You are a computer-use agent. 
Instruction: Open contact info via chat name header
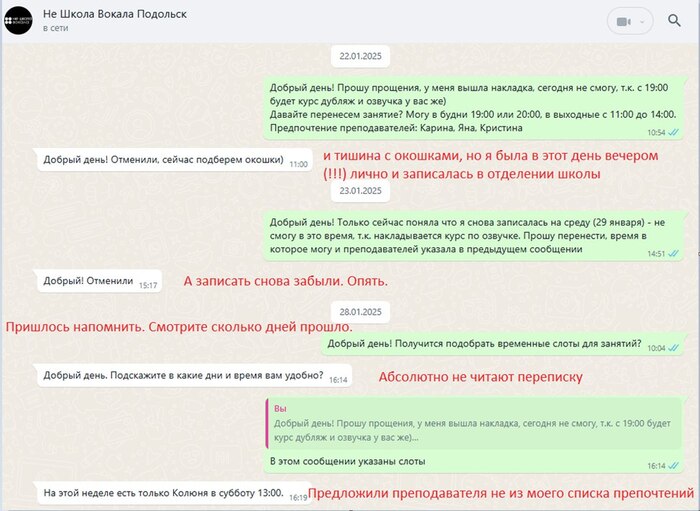(x=114, y=14)
